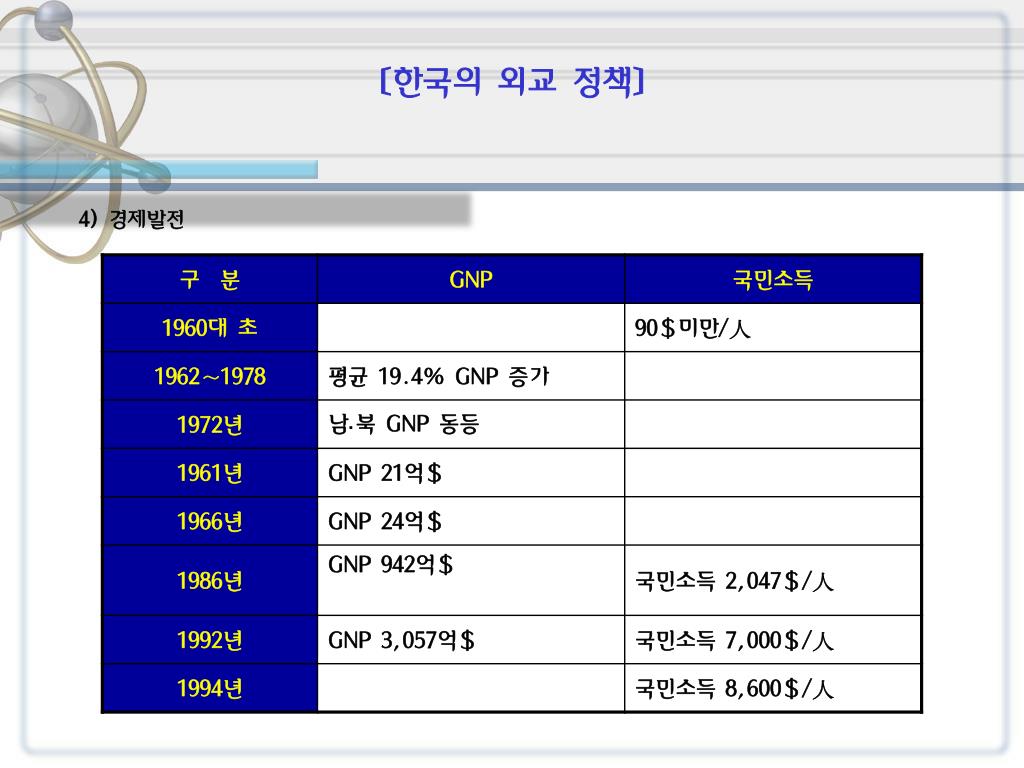Click the cell 90$미만/人
The height and width of the screenshot is (768, 1024).
click(773, 328)
